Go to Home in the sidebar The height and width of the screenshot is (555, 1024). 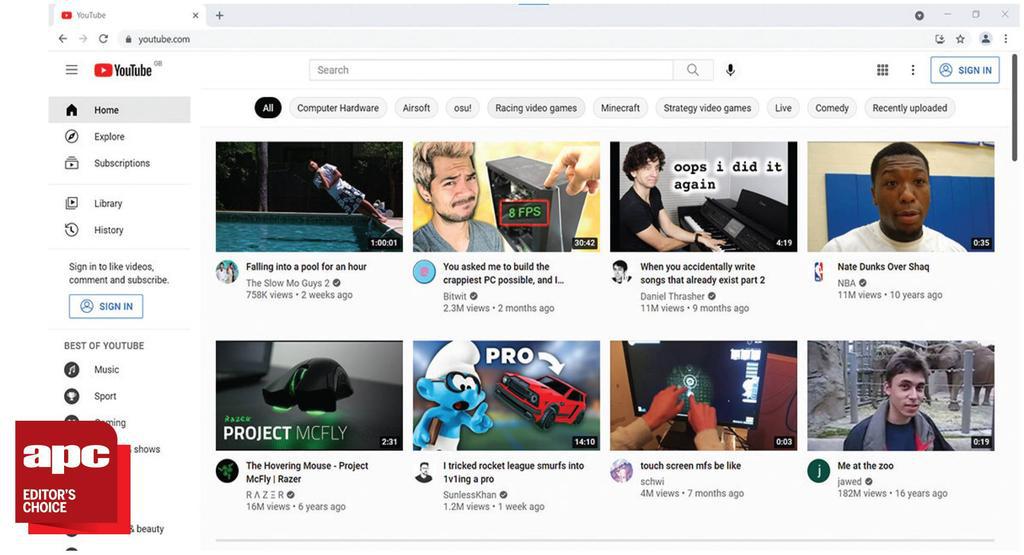pyautogui.click(x=120, y=110)
